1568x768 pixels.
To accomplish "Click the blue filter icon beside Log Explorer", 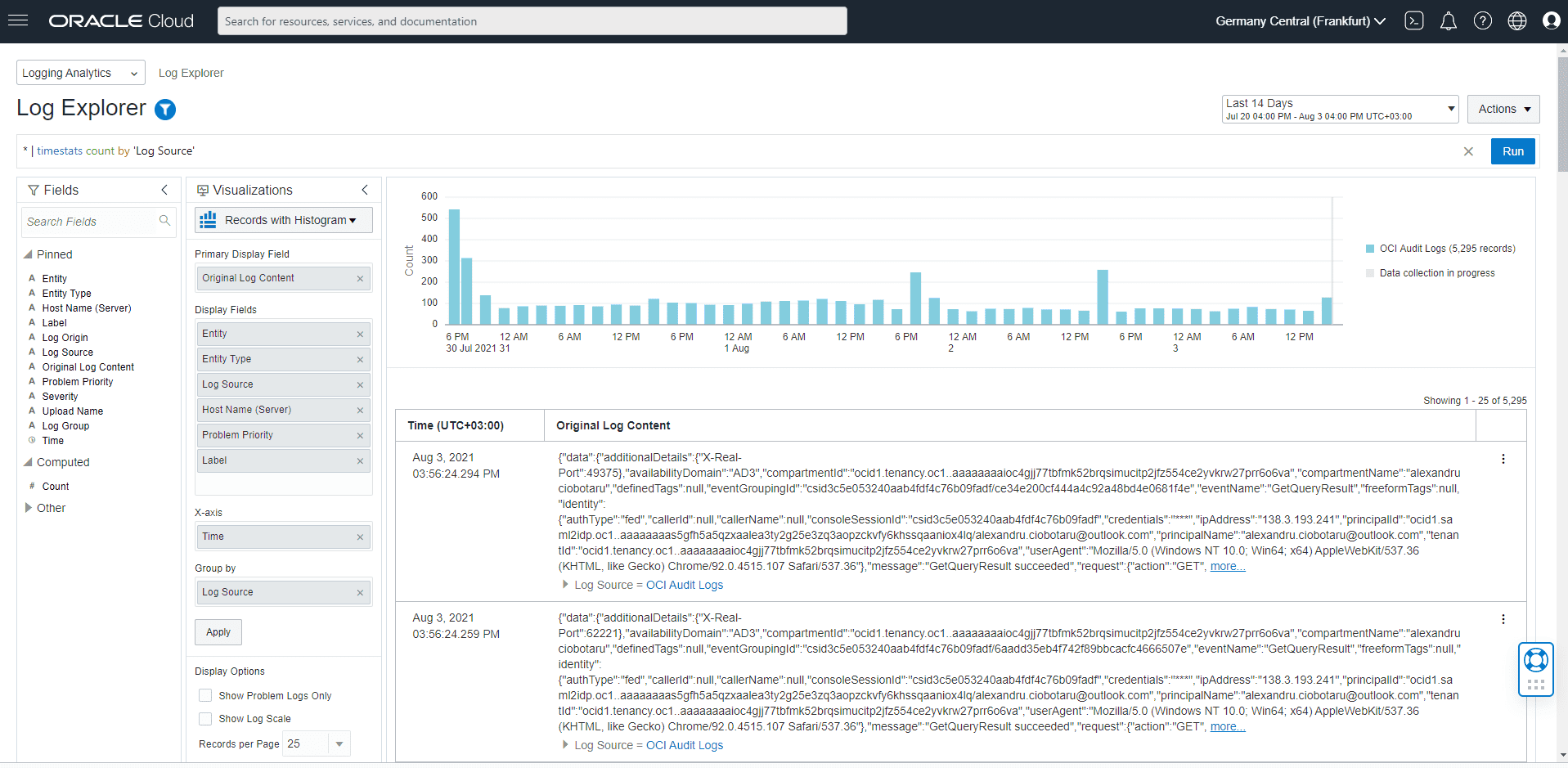I will (x=165, y=110).
